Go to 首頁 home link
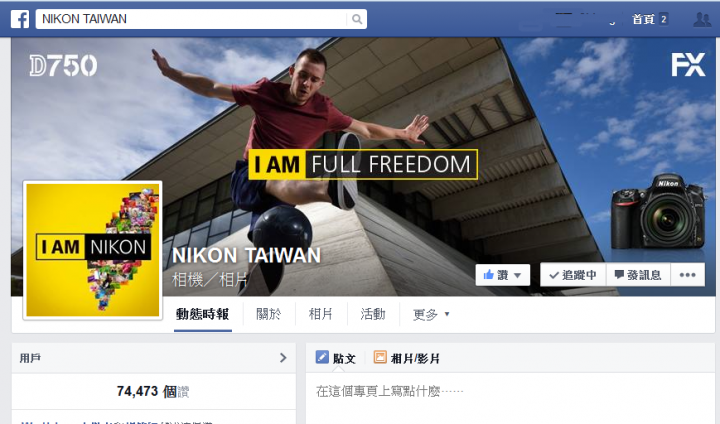This screenshot has width=720, height=424. tap(643, 19)
